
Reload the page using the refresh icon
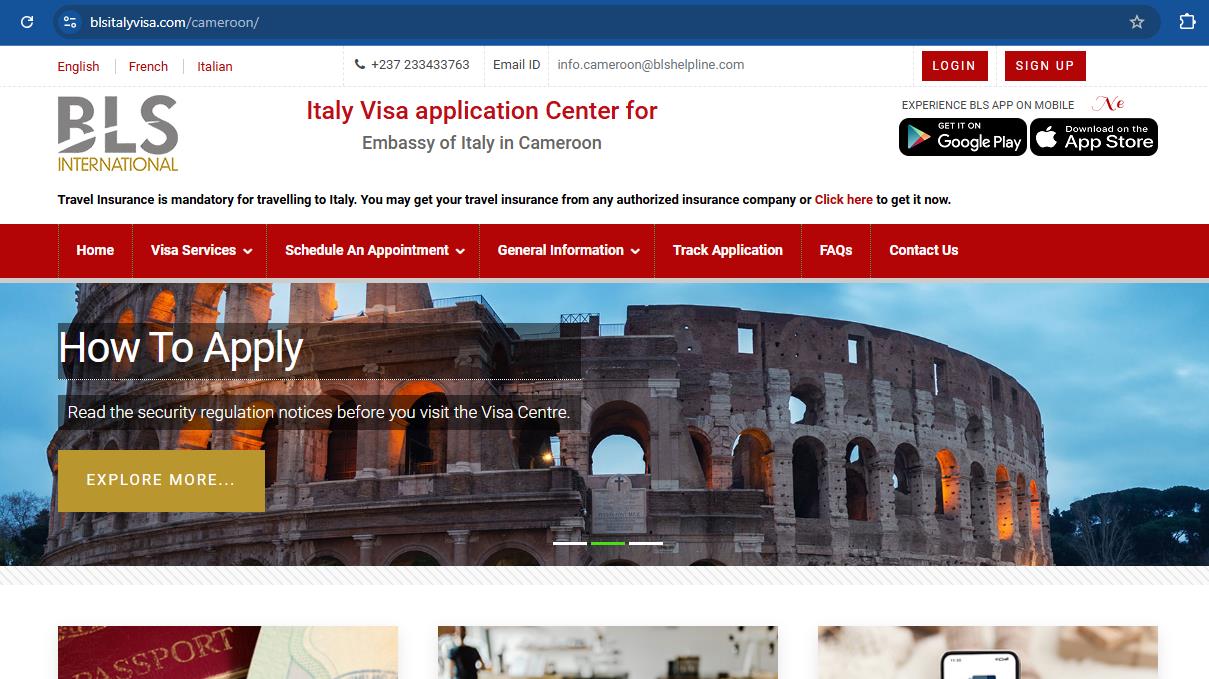pyautogui.click(x=27, y=21)
